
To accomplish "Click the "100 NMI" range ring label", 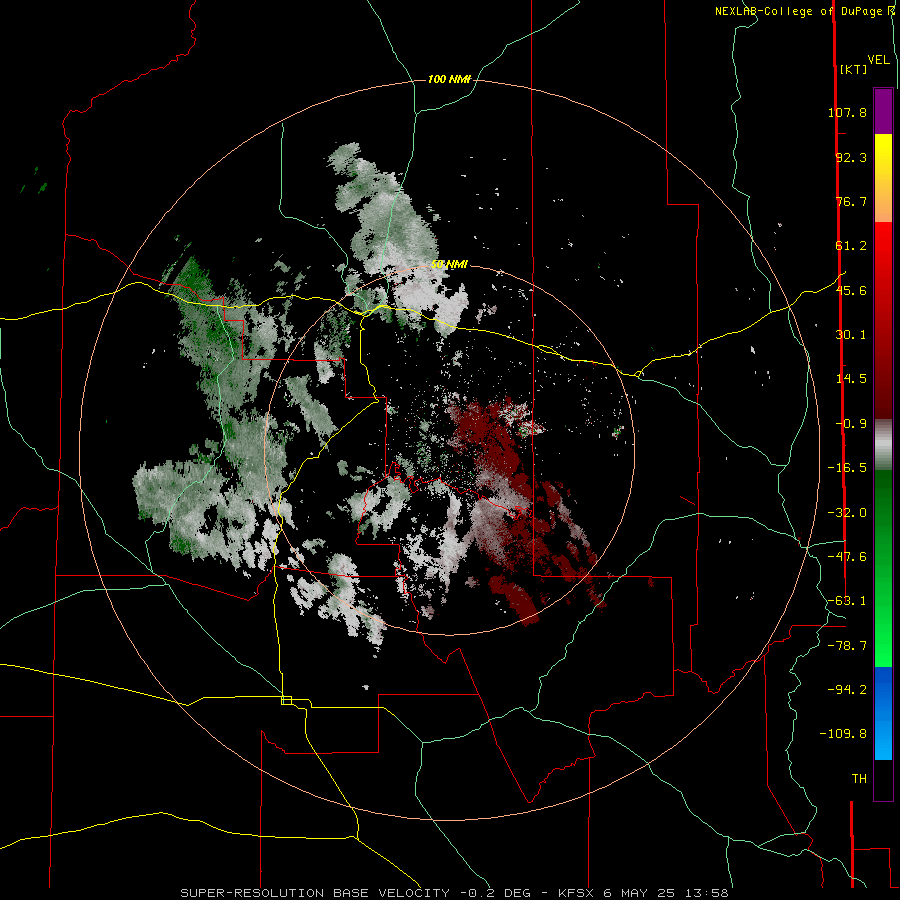I will (449, 79).
